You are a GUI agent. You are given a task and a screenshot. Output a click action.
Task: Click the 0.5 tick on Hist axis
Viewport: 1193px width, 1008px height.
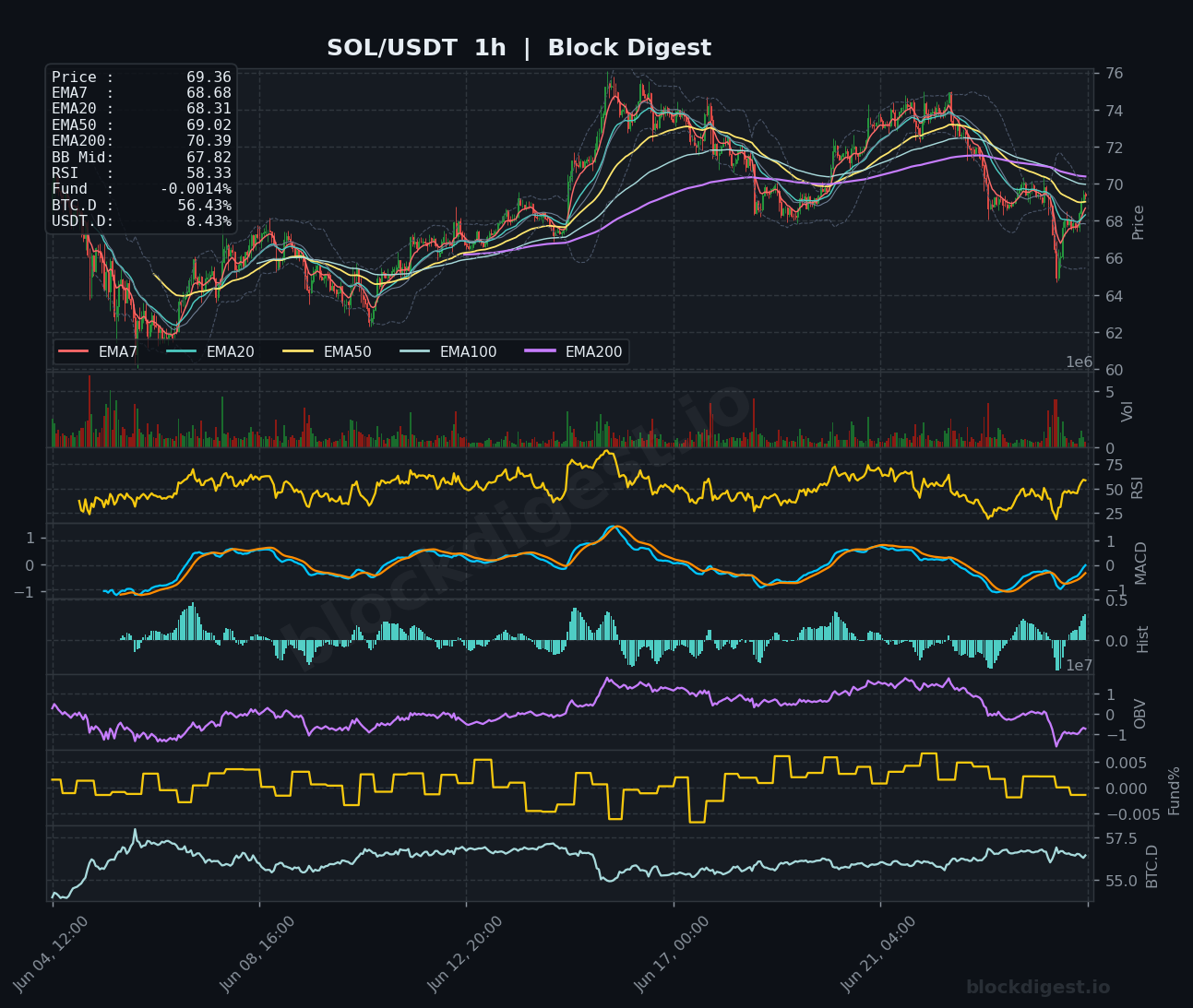pos(1115,600)
